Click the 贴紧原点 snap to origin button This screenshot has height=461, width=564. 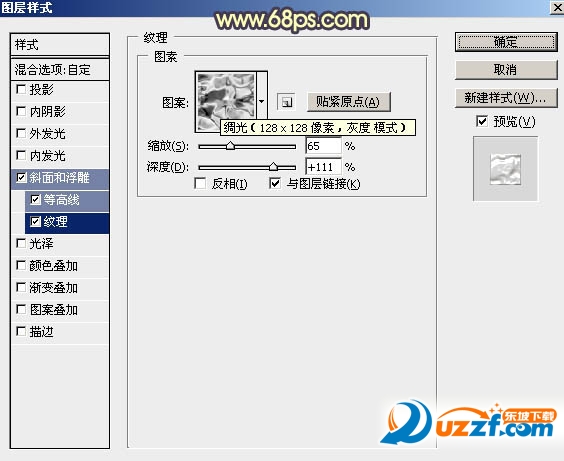point(348,102)
